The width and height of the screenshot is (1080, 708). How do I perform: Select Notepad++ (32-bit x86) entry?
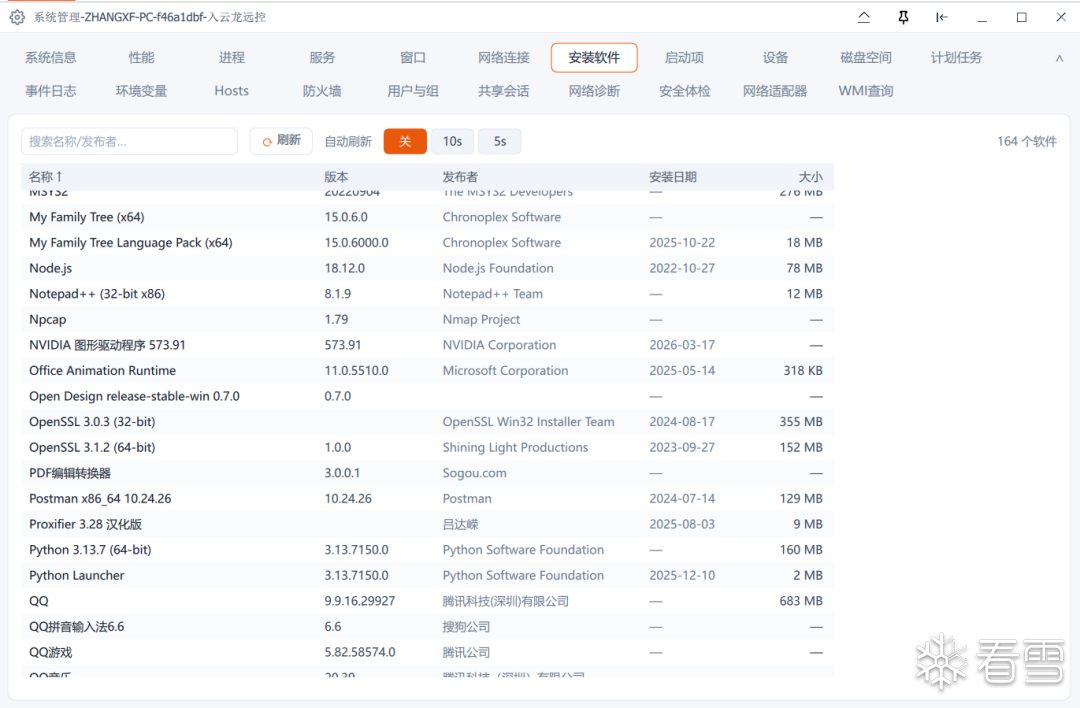(427, 293)
